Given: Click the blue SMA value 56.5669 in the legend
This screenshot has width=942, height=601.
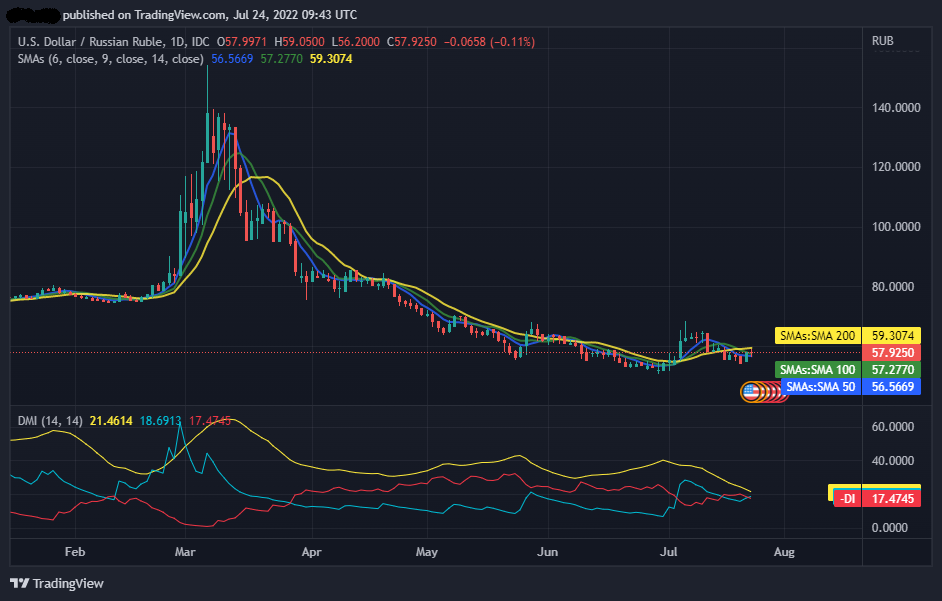Looking at the screenshot, I should pyautogui.click(x=232, y=59).
